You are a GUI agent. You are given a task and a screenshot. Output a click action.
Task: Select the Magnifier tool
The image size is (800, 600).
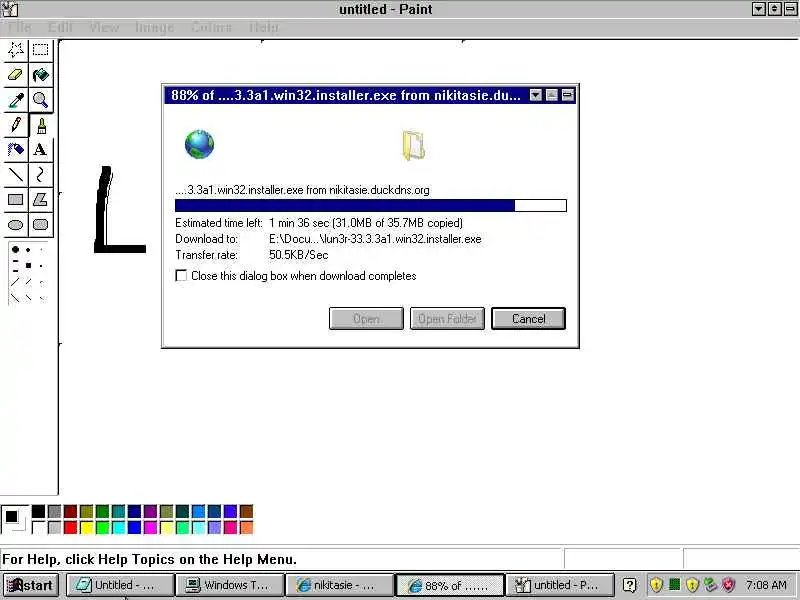coord(40,100)
